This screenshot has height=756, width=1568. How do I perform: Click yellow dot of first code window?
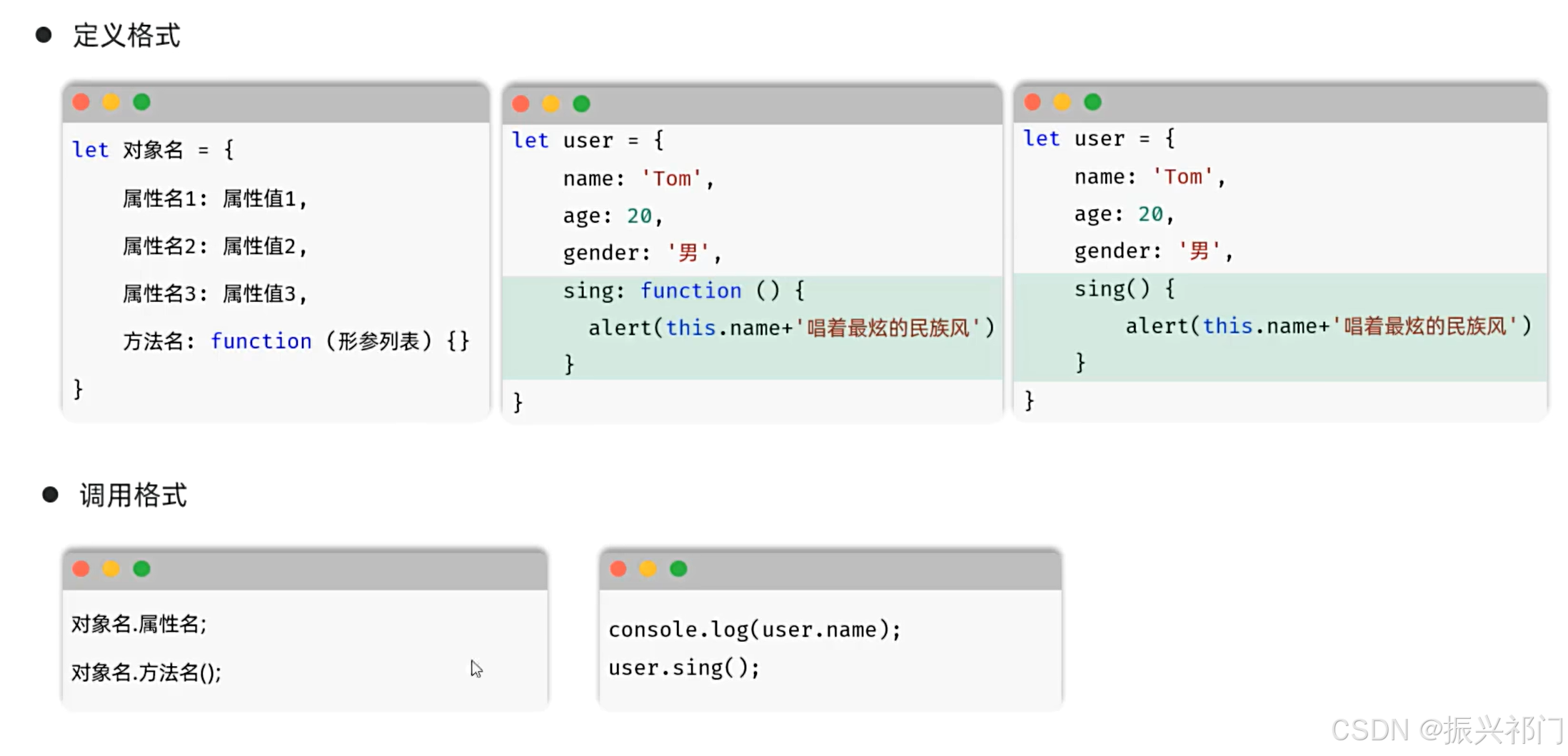111,102
